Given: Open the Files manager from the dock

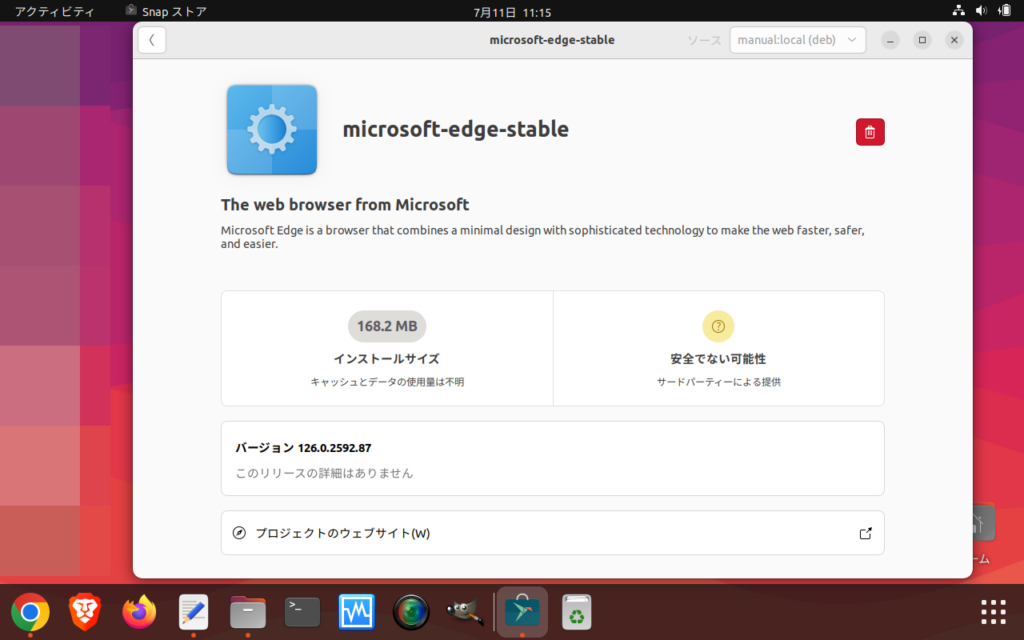Looking at the screenshot, I should click(x=248, y=612).
